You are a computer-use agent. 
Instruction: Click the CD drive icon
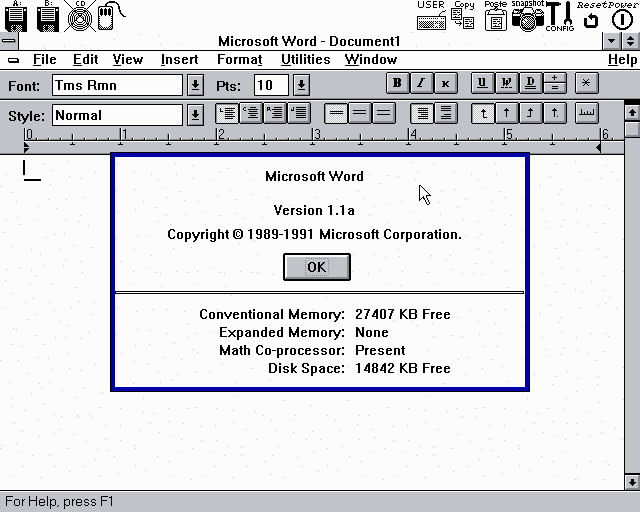pyautogui.click(x=80, y=16)
